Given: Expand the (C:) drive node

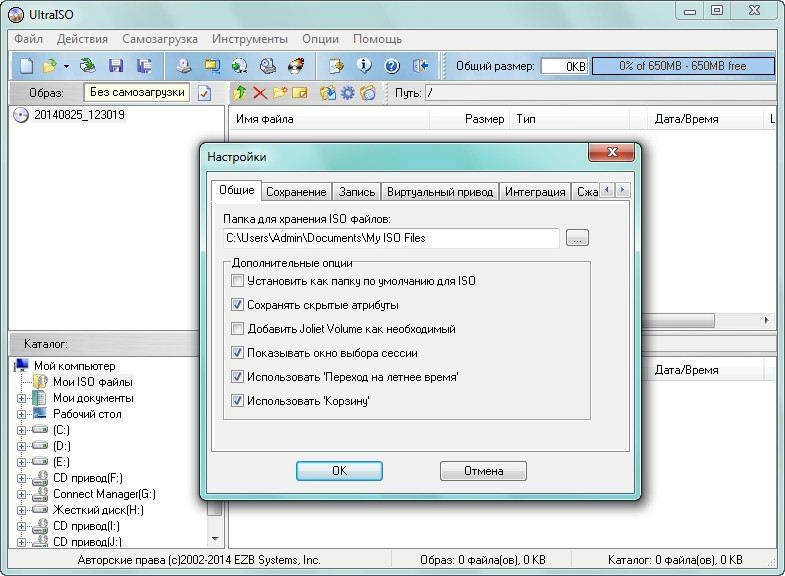Looking at the screenshot, I should pyautogui.click(x=21, y=431).
